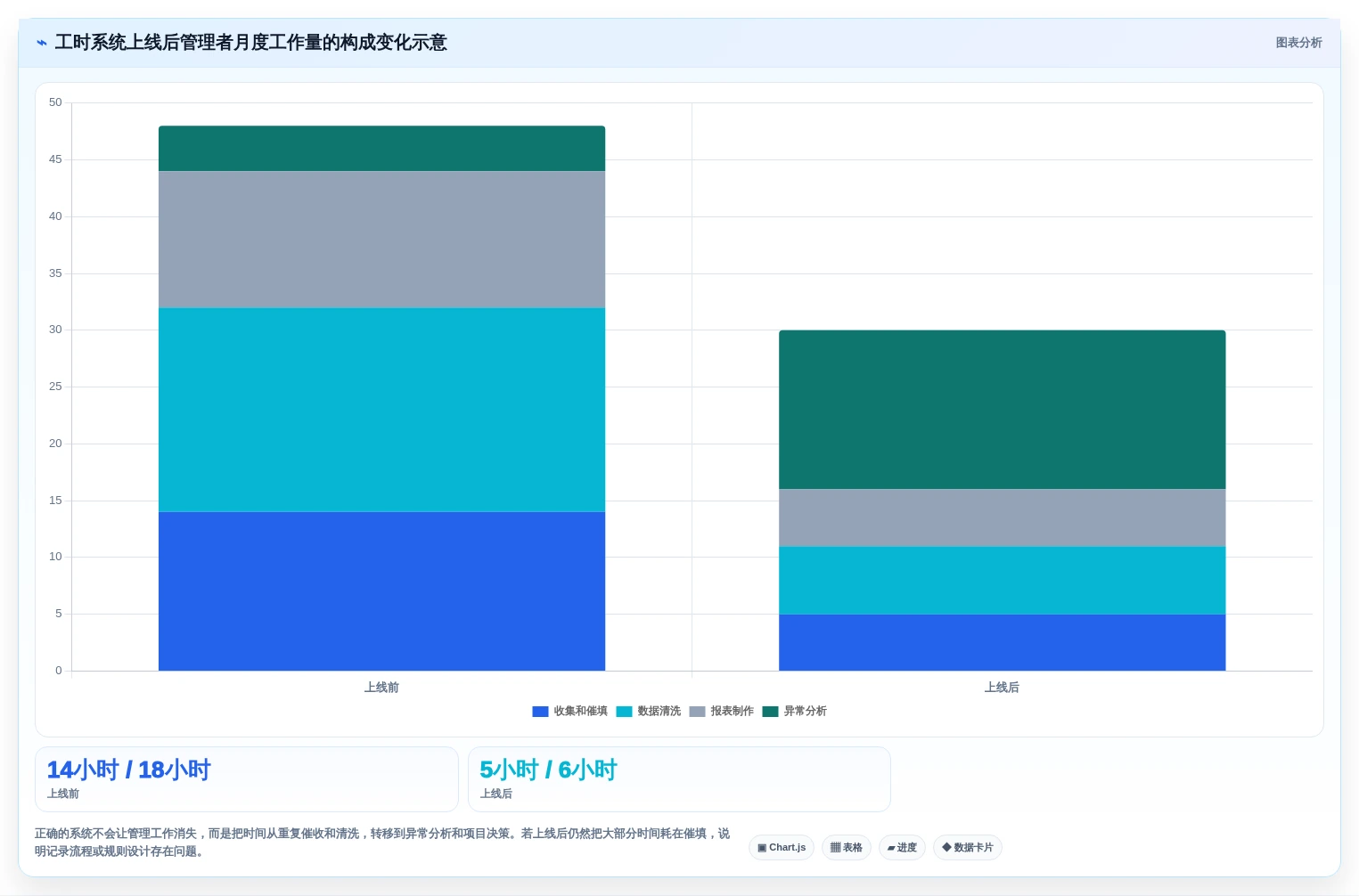The height and width of the screenshot is (896, 1359).
Task: Click the y-axis value 50
Action: [55, 102]
